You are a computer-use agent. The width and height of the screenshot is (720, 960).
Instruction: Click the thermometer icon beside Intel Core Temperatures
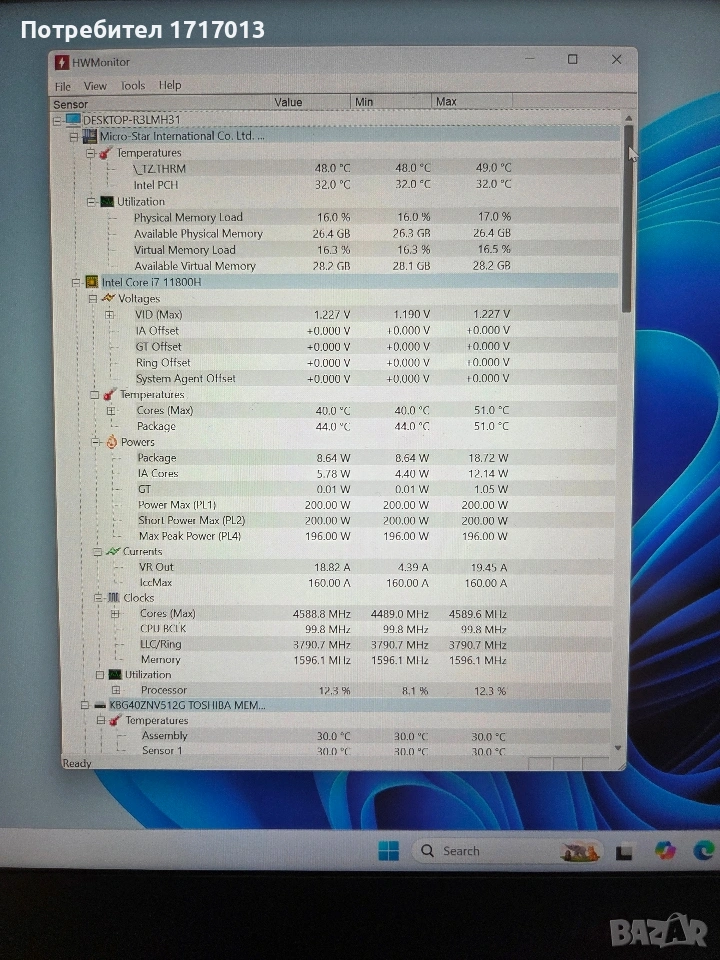[x=110, y=395]
